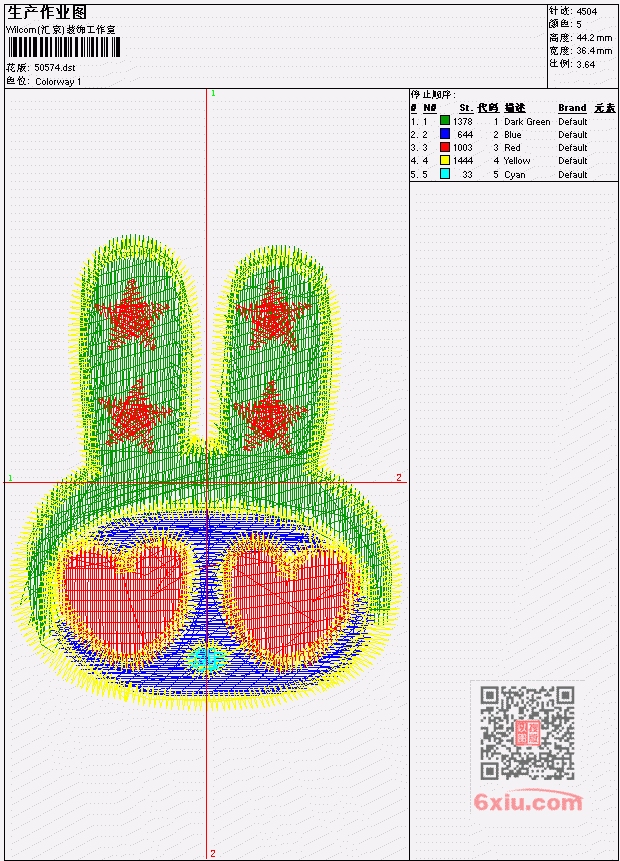
Task: Click the 'N#' column header
Action: [x=429, y=108]
